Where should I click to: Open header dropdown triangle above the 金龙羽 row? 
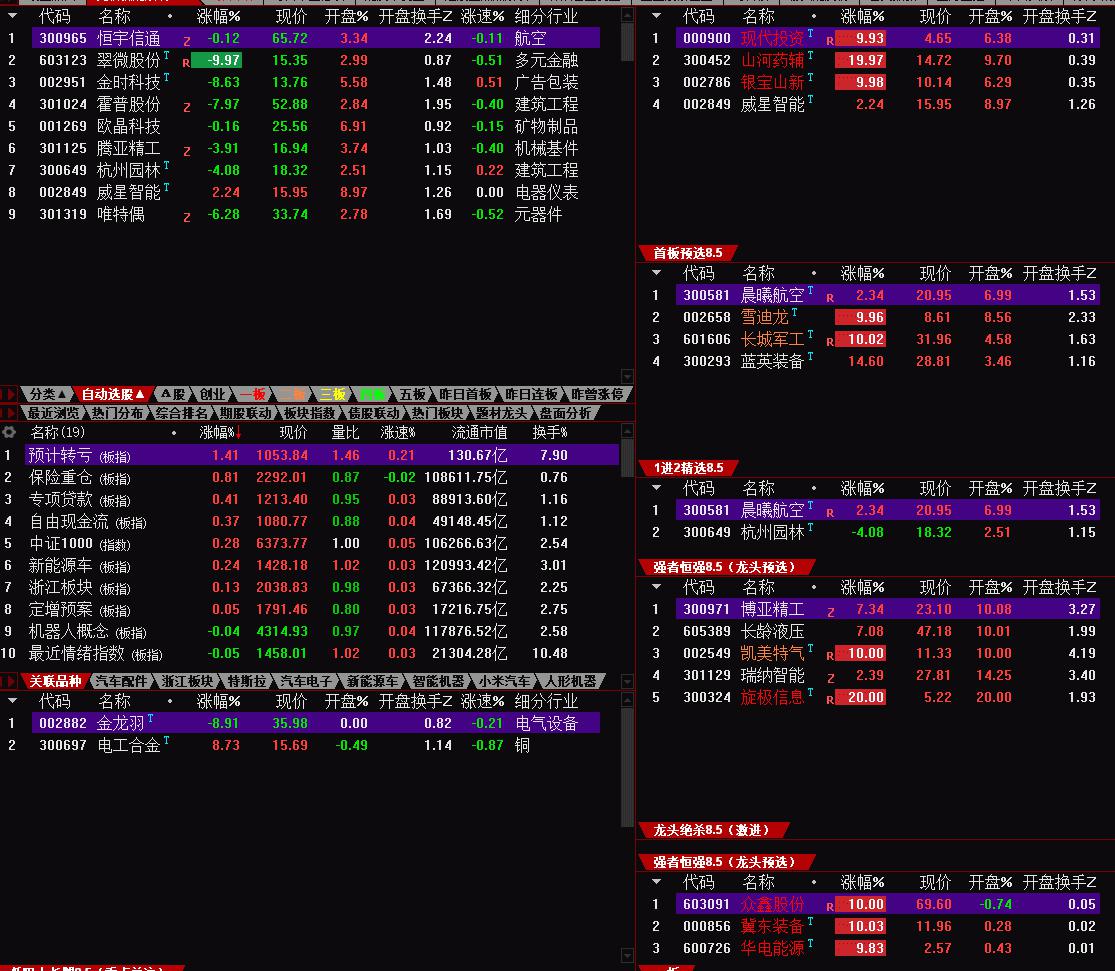(x=12, y=701)
